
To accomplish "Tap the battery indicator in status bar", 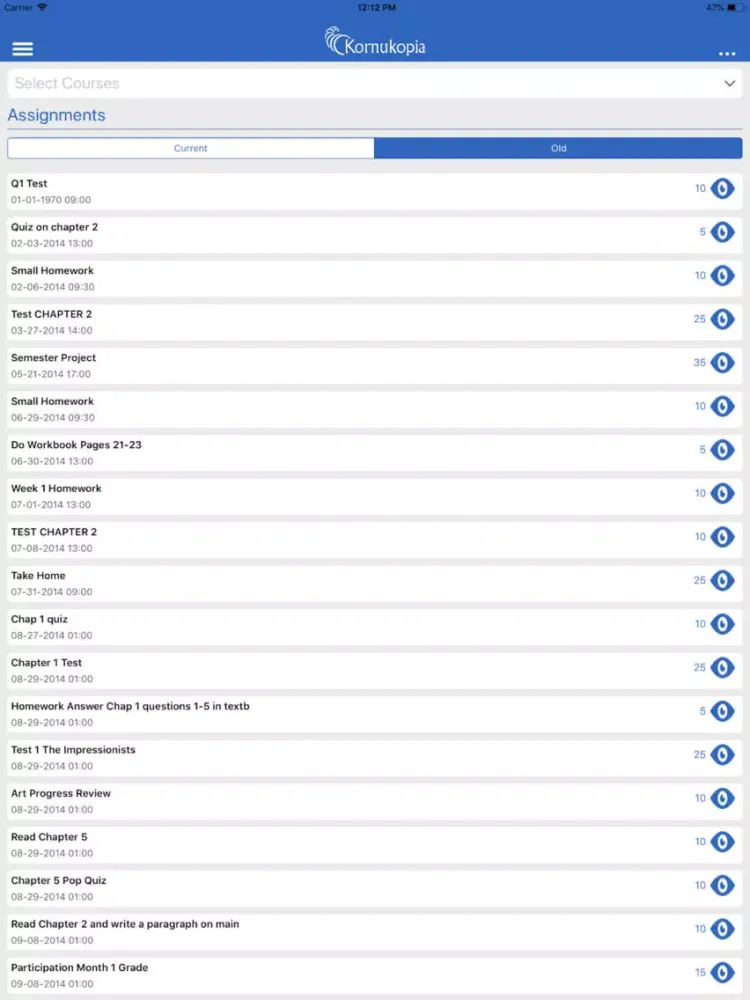I will (x=733, y=7).
